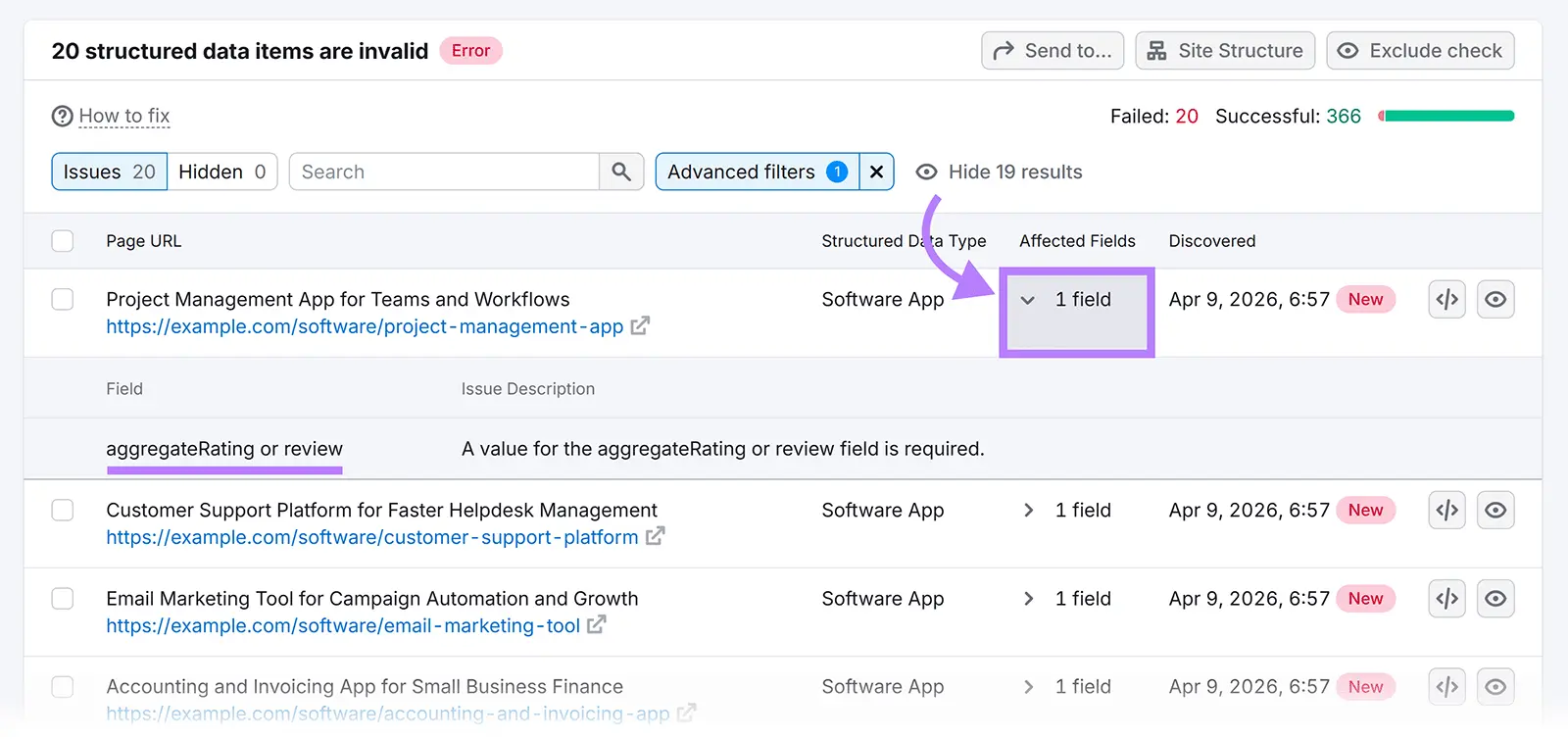Click the Error status badge
Screen dimensions: 1568x739
(x=470, y=51)
